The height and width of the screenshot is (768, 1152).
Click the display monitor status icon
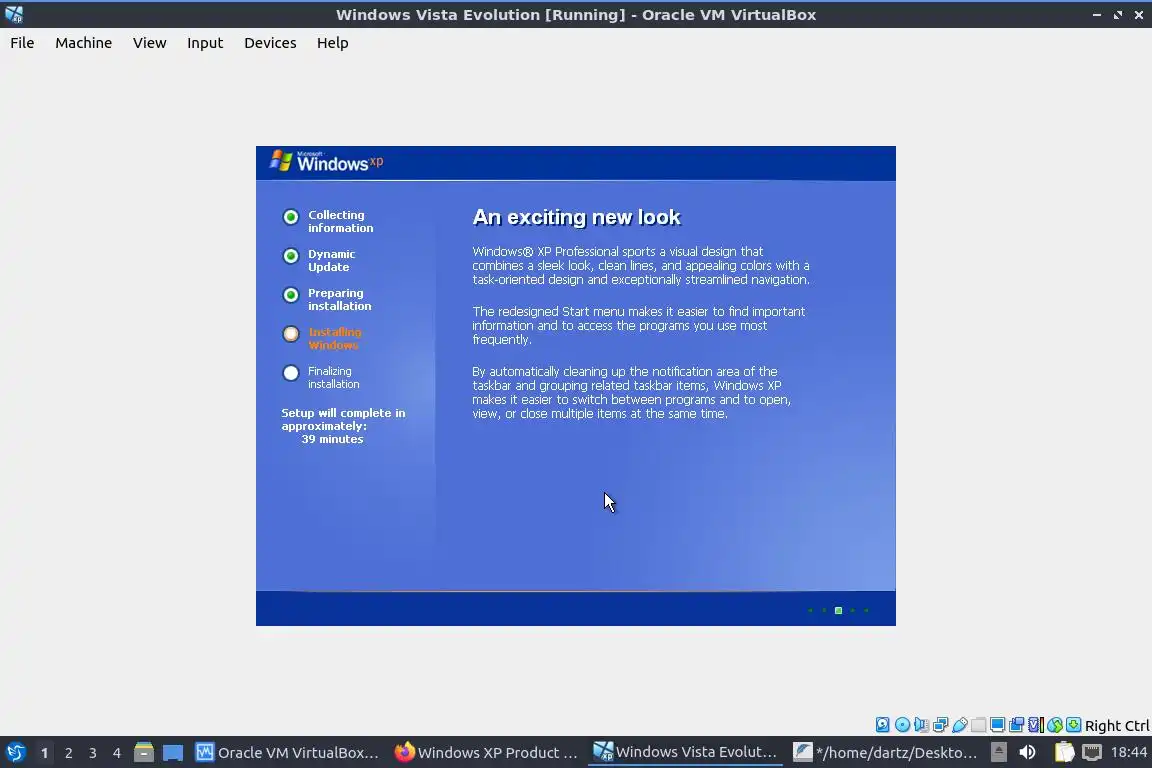coord(998,725)
